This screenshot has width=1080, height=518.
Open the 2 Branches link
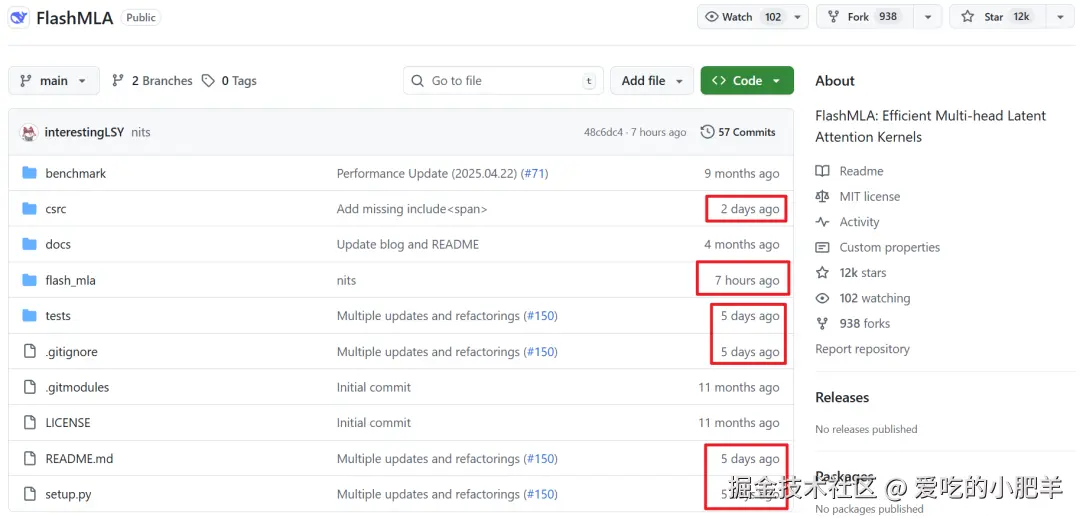tap(152, 81)
